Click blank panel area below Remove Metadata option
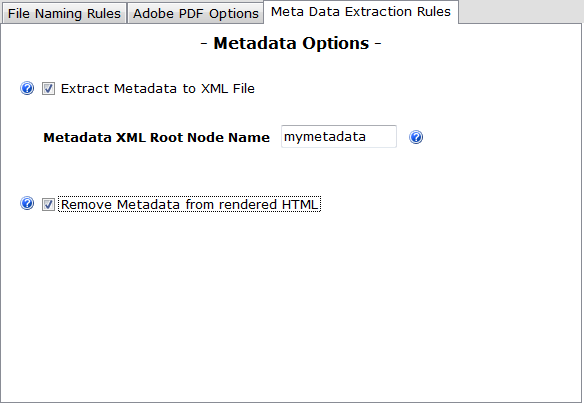 coord(291,305)
